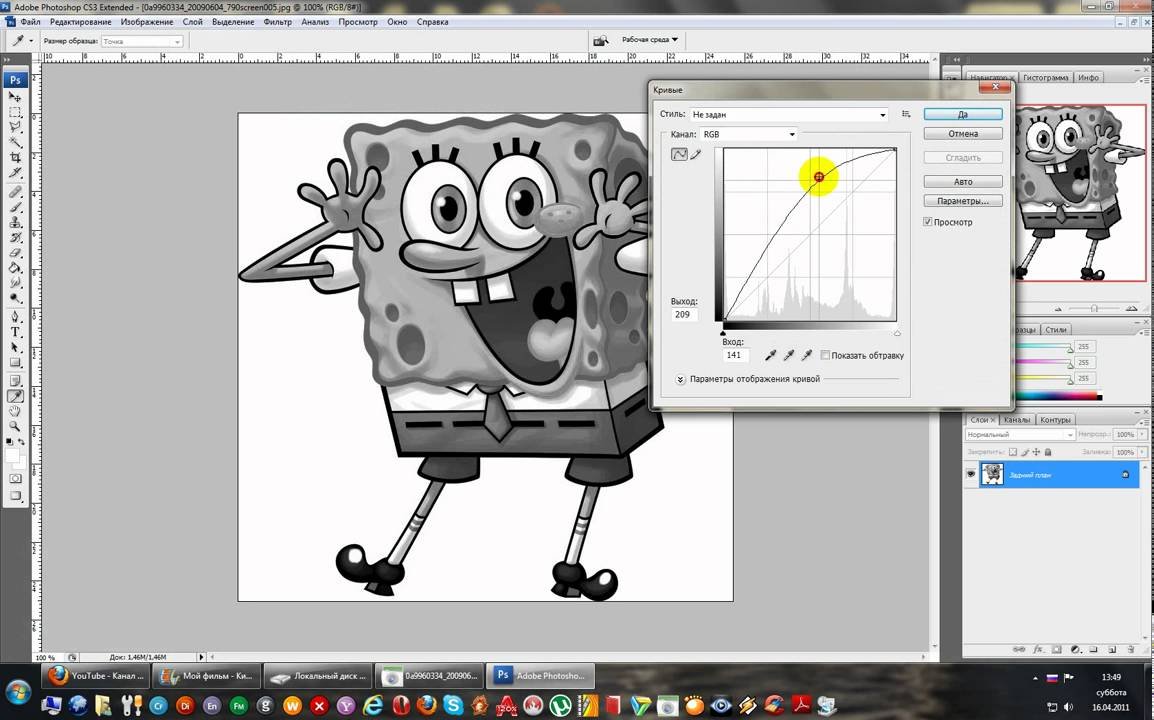Toggle the Просмотр preview checkbox
This screenshot has width=1154, height=720.
[927, 222]
